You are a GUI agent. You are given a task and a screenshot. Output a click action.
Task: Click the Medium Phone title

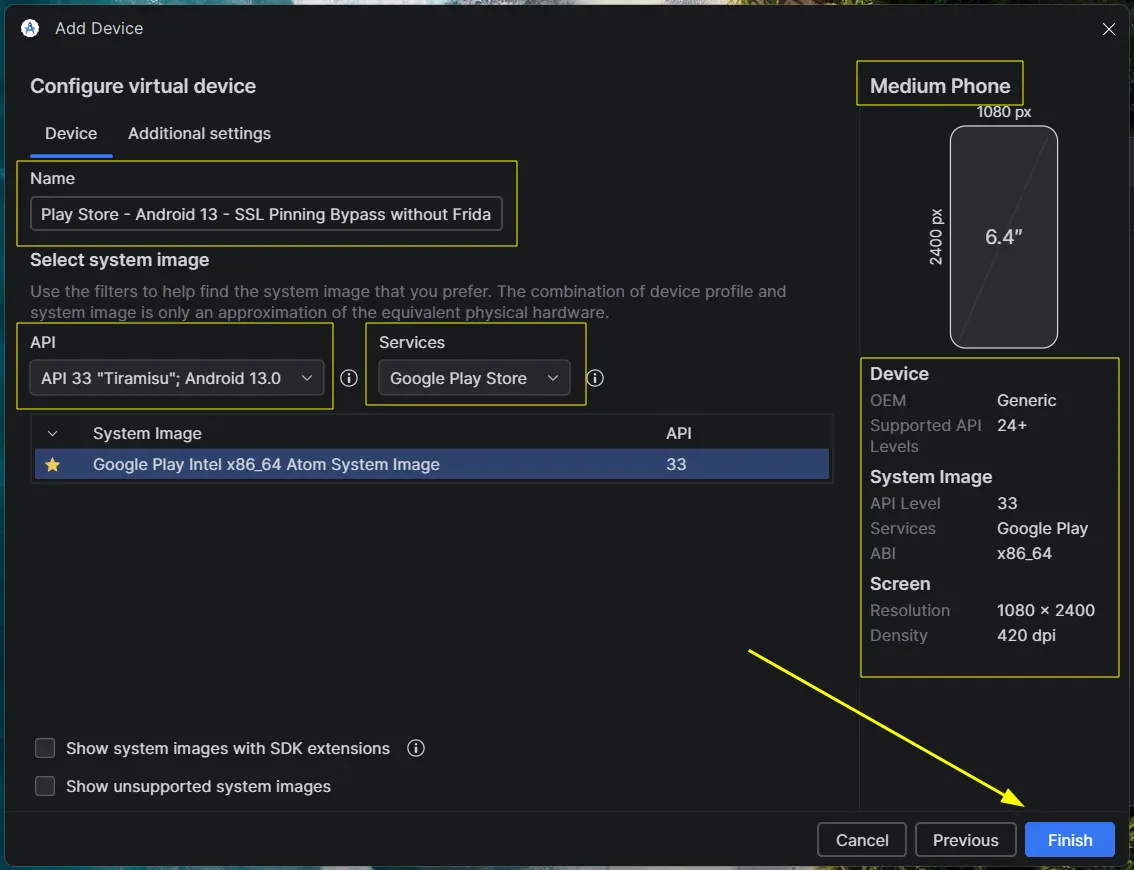point(939,86)
